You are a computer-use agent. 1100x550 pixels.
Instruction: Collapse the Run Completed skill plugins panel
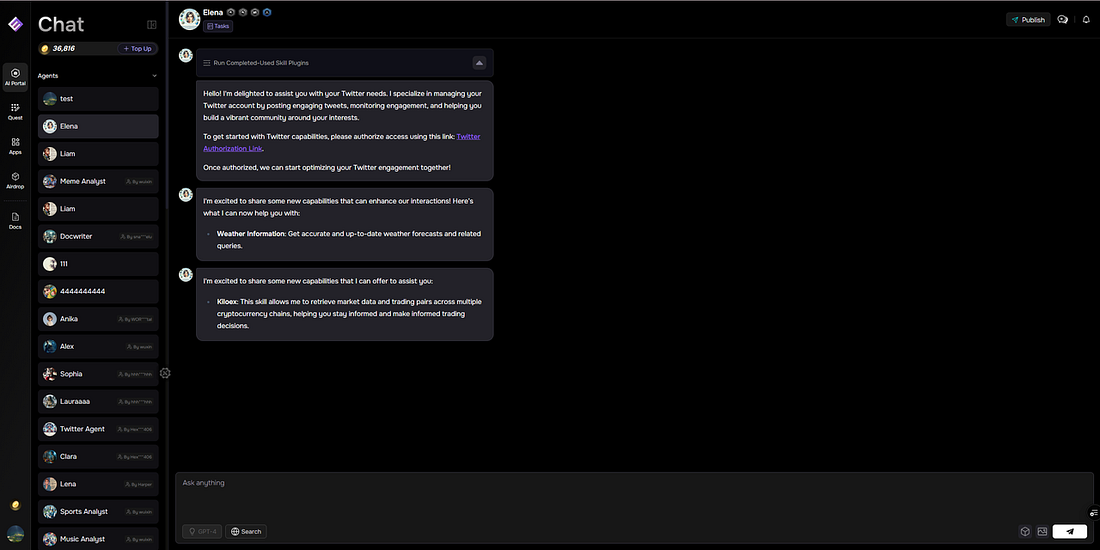click(x=479, y=62)
